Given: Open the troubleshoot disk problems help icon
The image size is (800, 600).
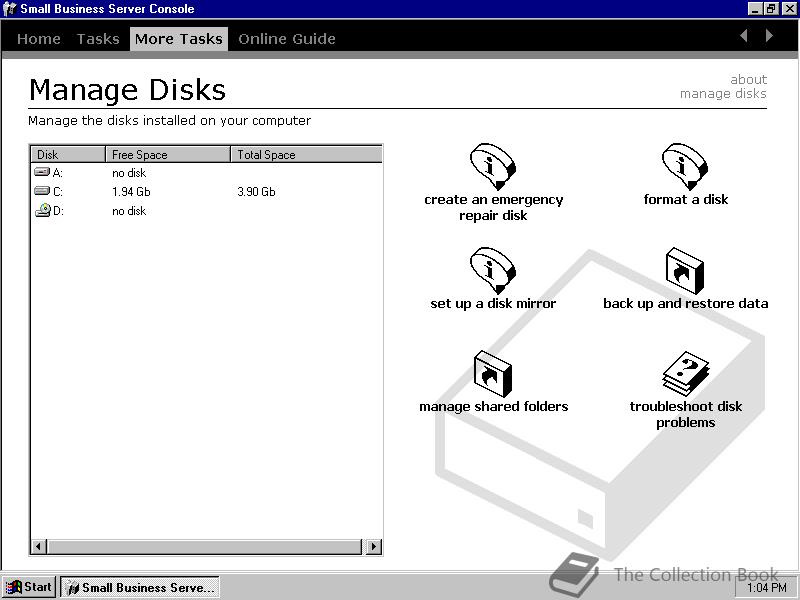Looking at the screenshot, I should (685, 374).
